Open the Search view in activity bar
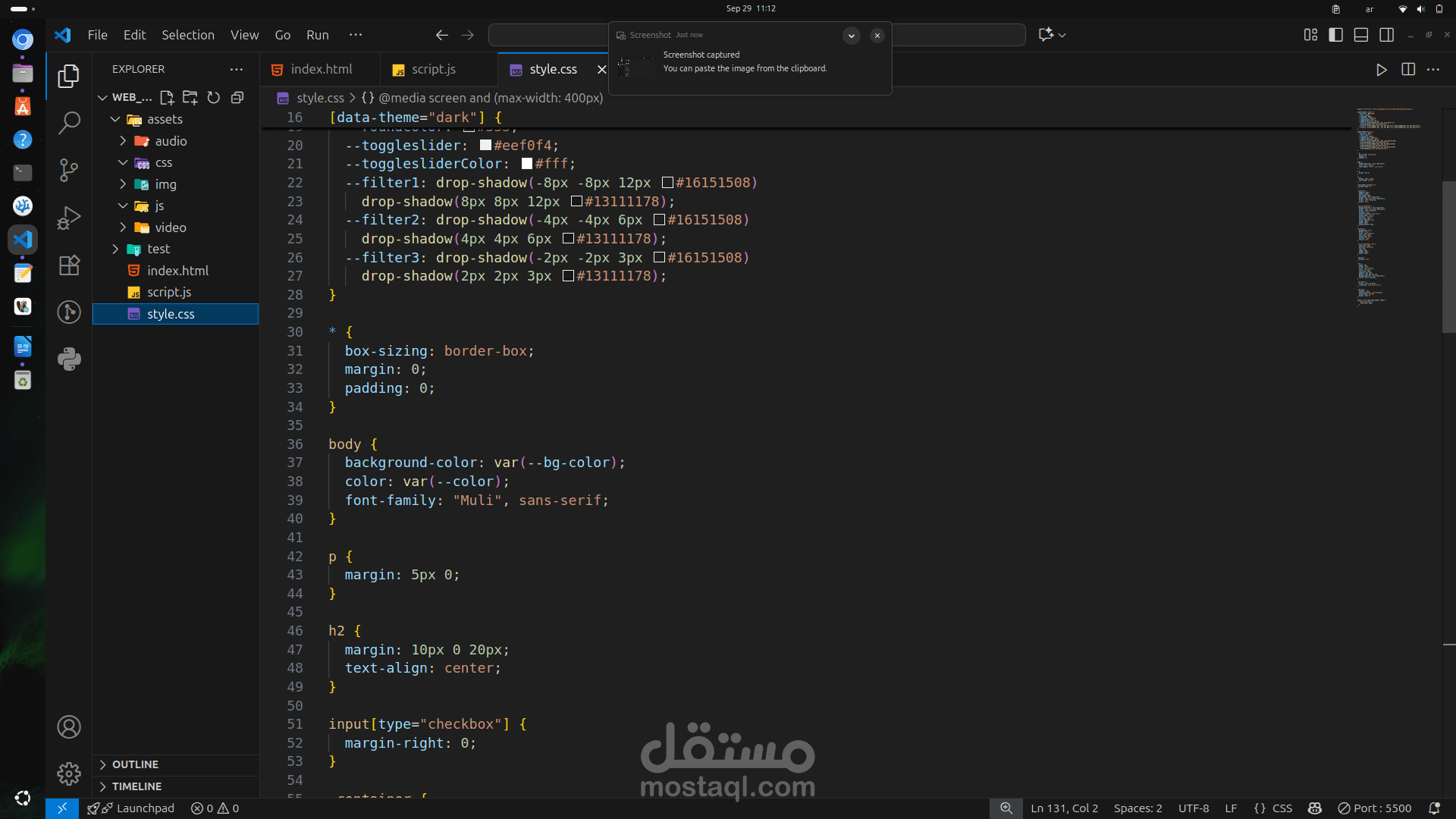This screenshot has height=819, width=1456. pos(69,122)
